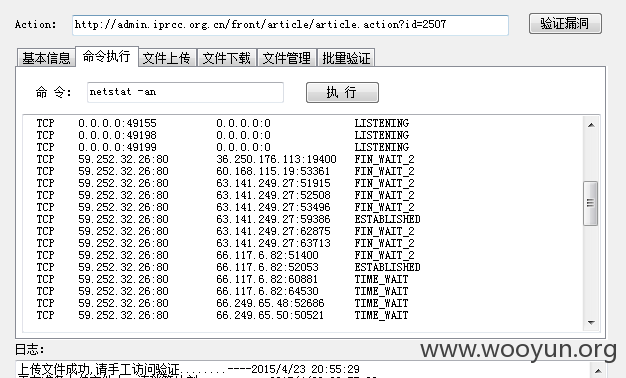Open the 文件上传 tab
The image size is (626, 378).
click(x=167, y=58)
